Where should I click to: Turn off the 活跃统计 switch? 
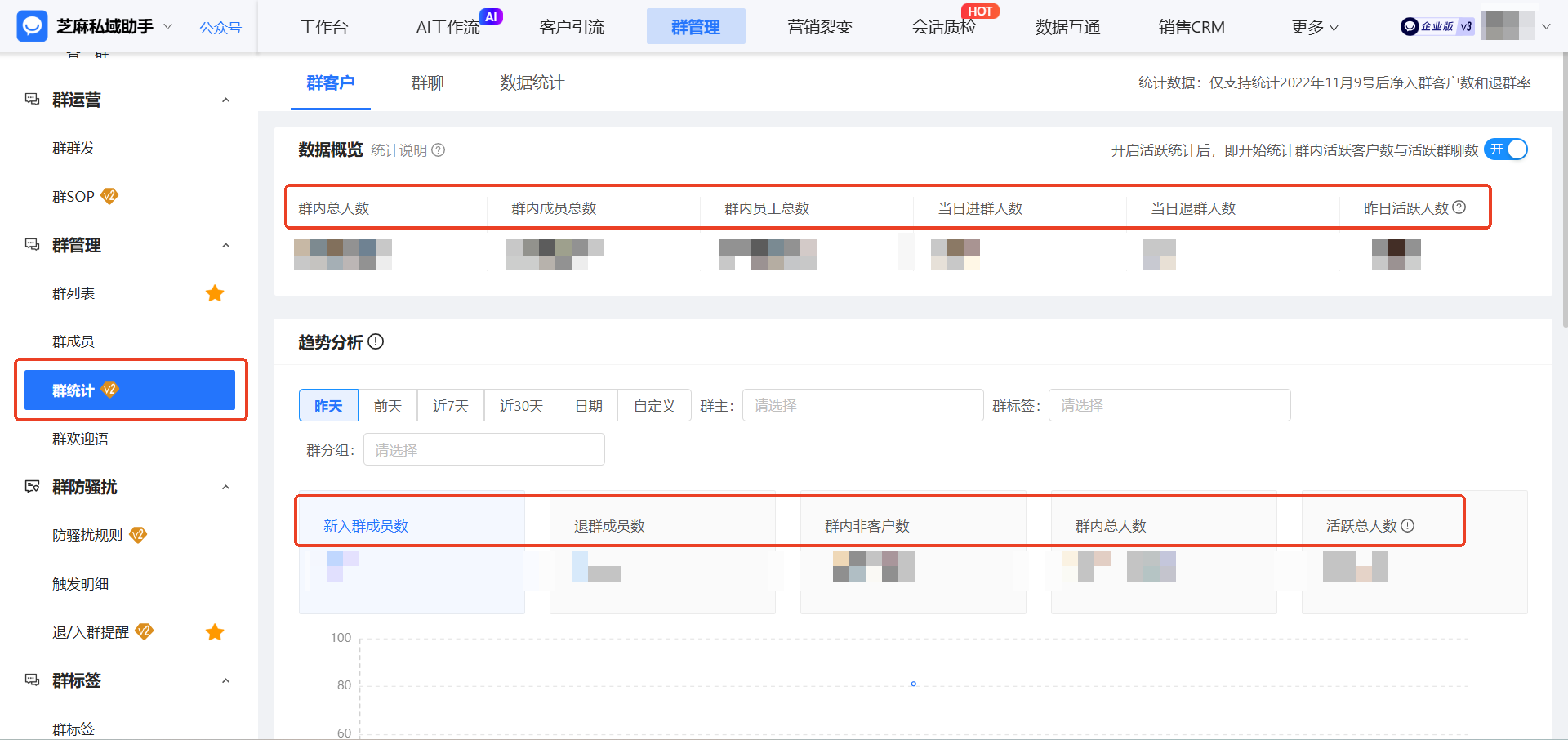pos(1507,149)
